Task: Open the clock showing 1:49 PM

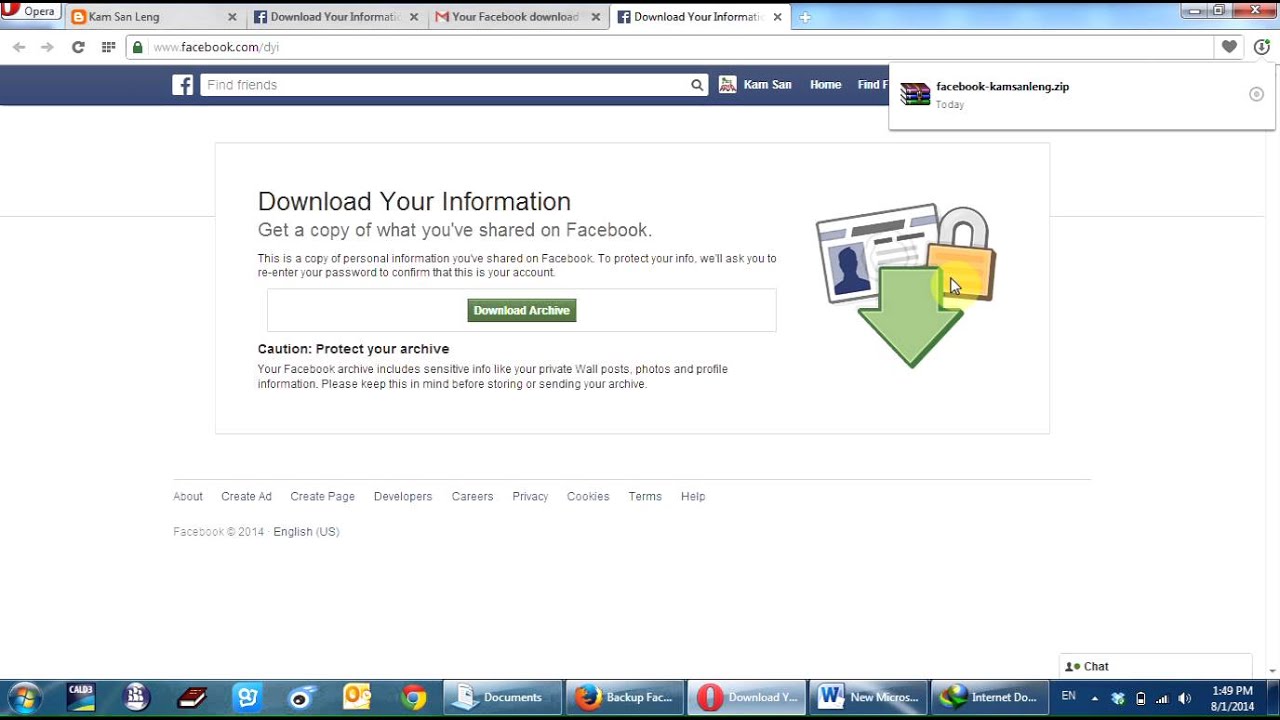Action: click(x=1232, y=698)
